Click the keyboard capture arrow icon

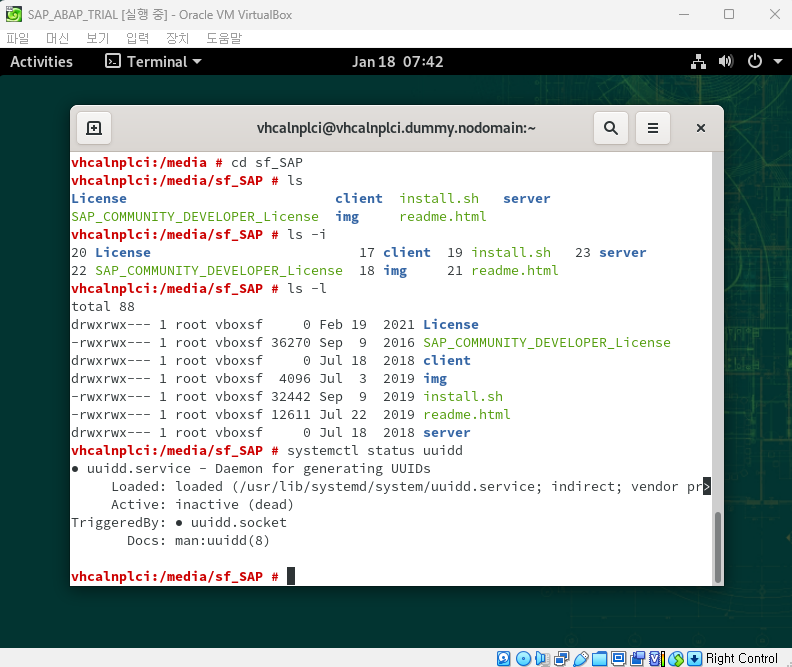click(x=695, y=658)
